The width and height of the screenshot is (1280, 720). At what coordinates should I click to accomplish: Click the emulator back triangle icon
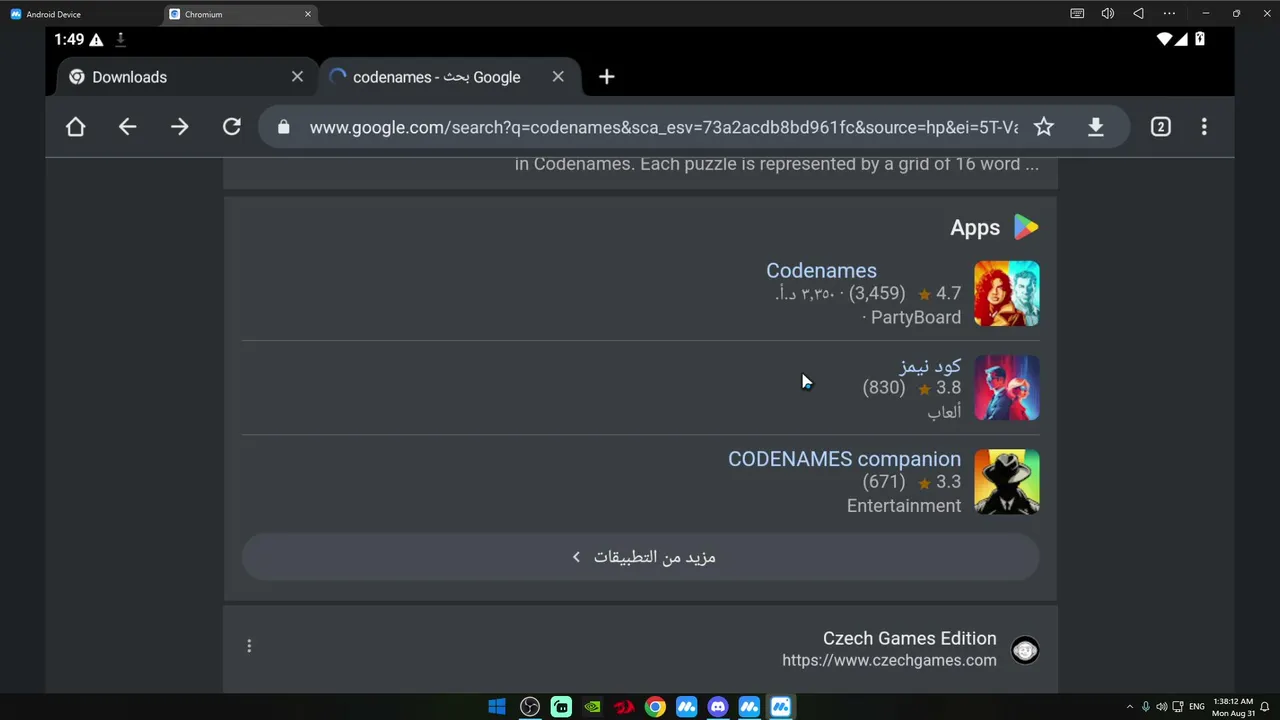[1138, 14]
